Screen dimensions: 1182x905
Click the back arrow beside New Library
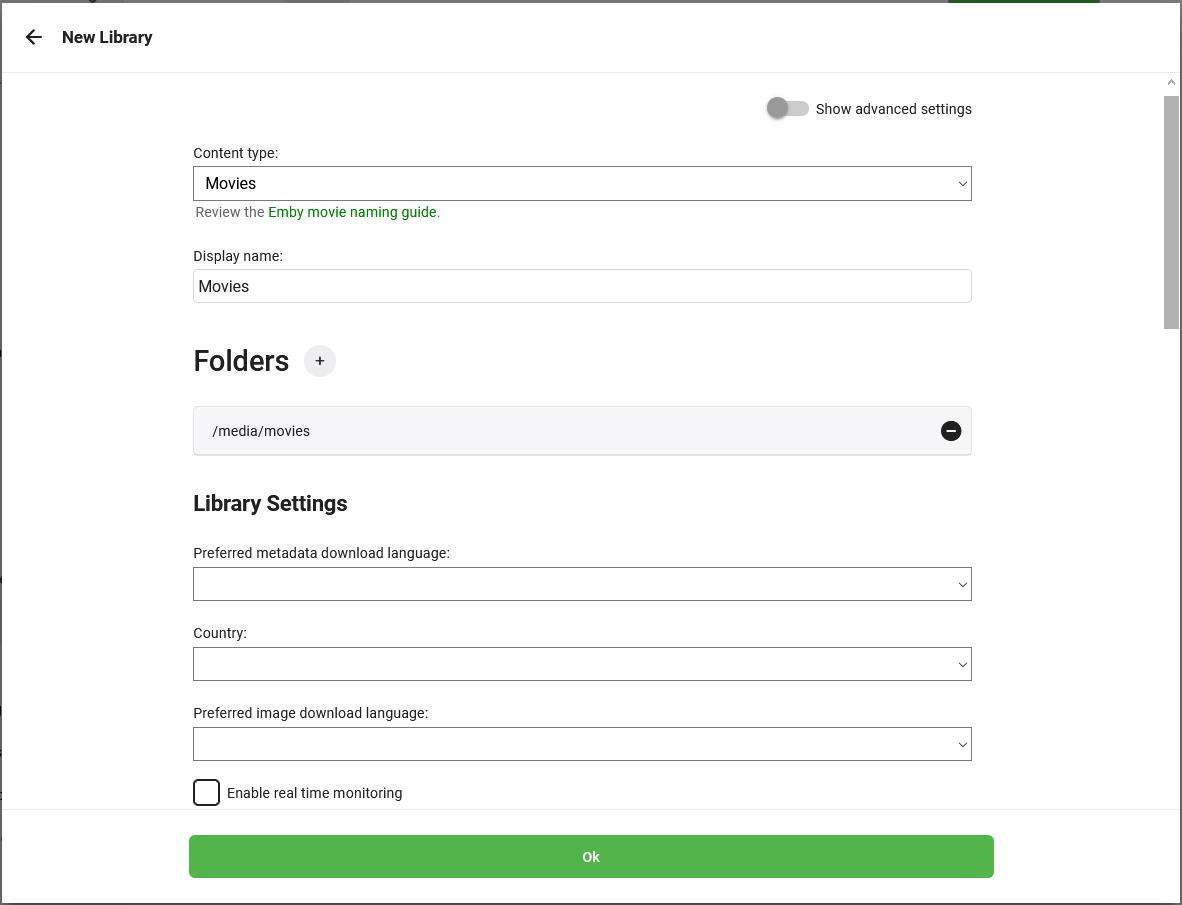pos(33,37)
